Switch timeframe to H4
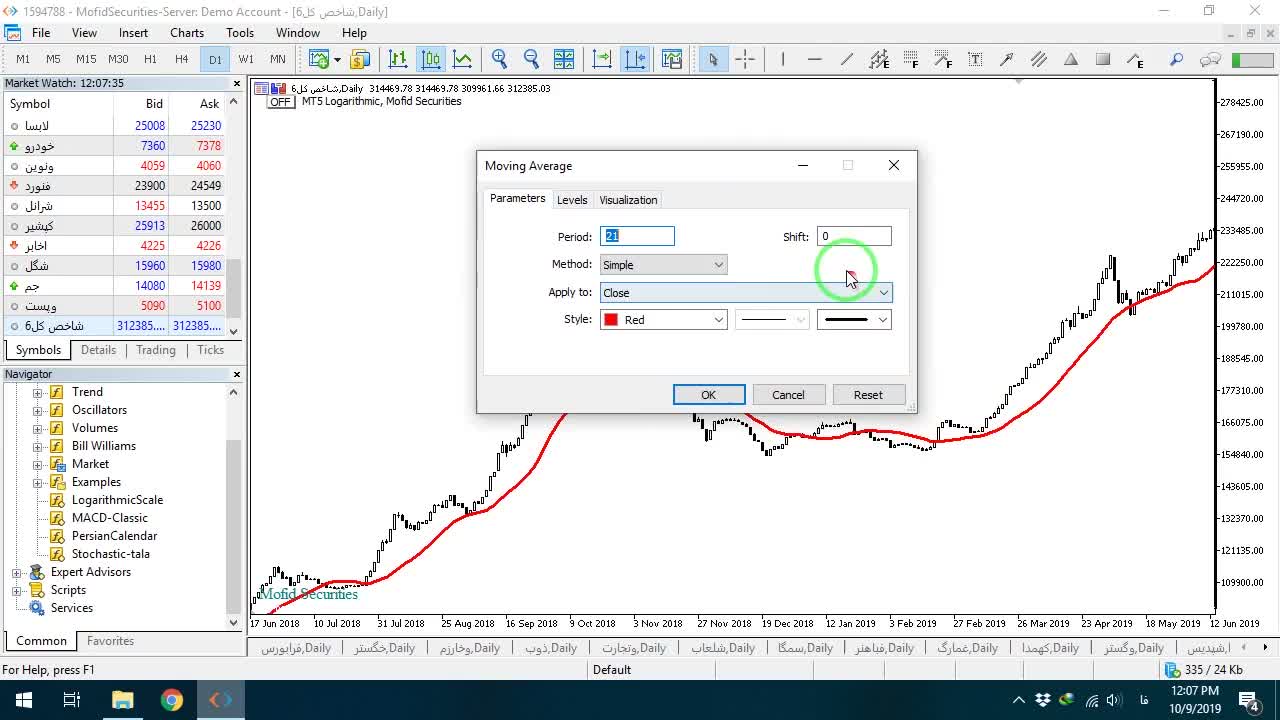 [x=181, y=59]
